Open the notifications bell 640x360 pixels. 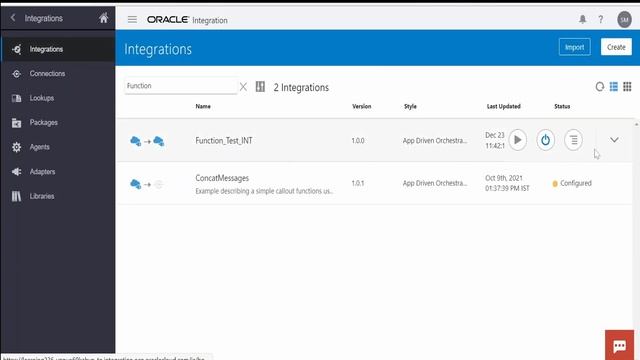pos(582,19)
